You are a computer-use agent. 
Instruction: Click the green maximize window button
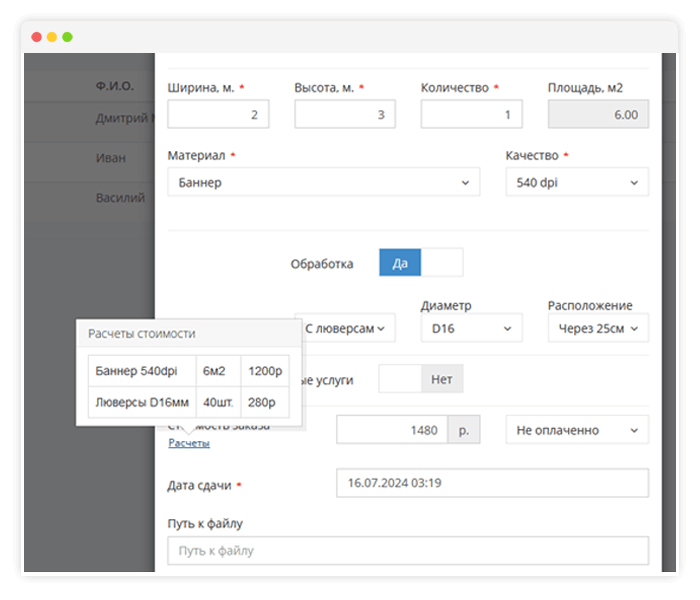pos(67,37)
